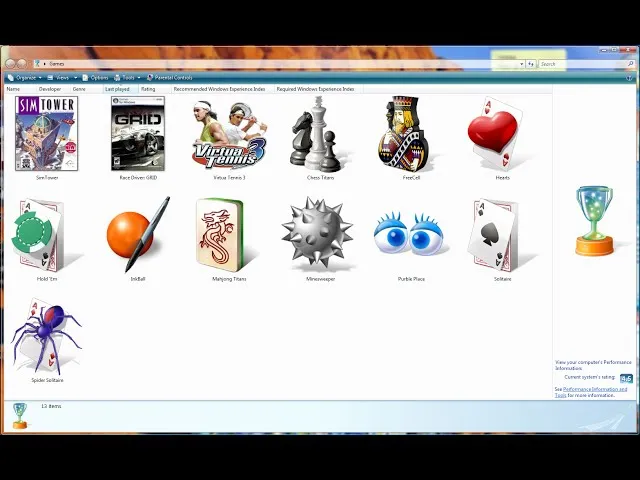Image resolution: width=640 pixels, height=480 pixels.
Task: Open the SimTower game icon
Action: (x=47, y=133)
